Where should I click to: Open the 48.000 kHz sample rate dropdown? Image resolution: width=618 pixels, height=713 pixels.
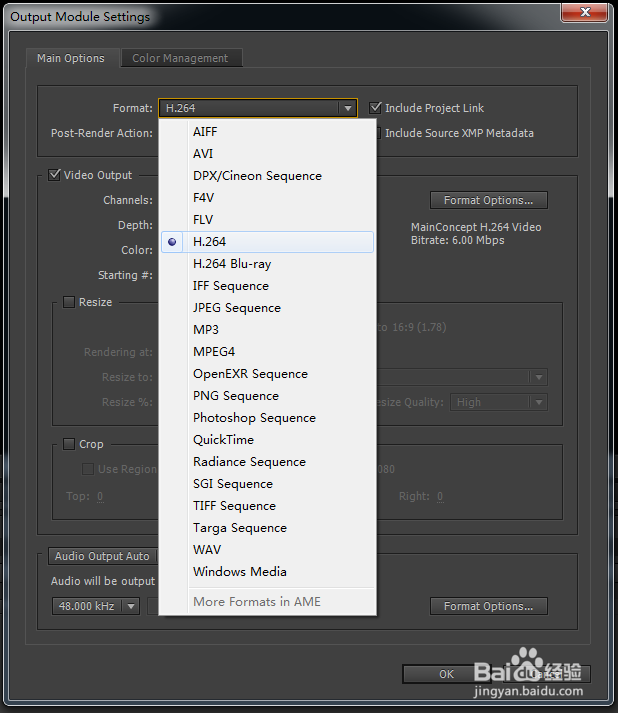(96, 606)
